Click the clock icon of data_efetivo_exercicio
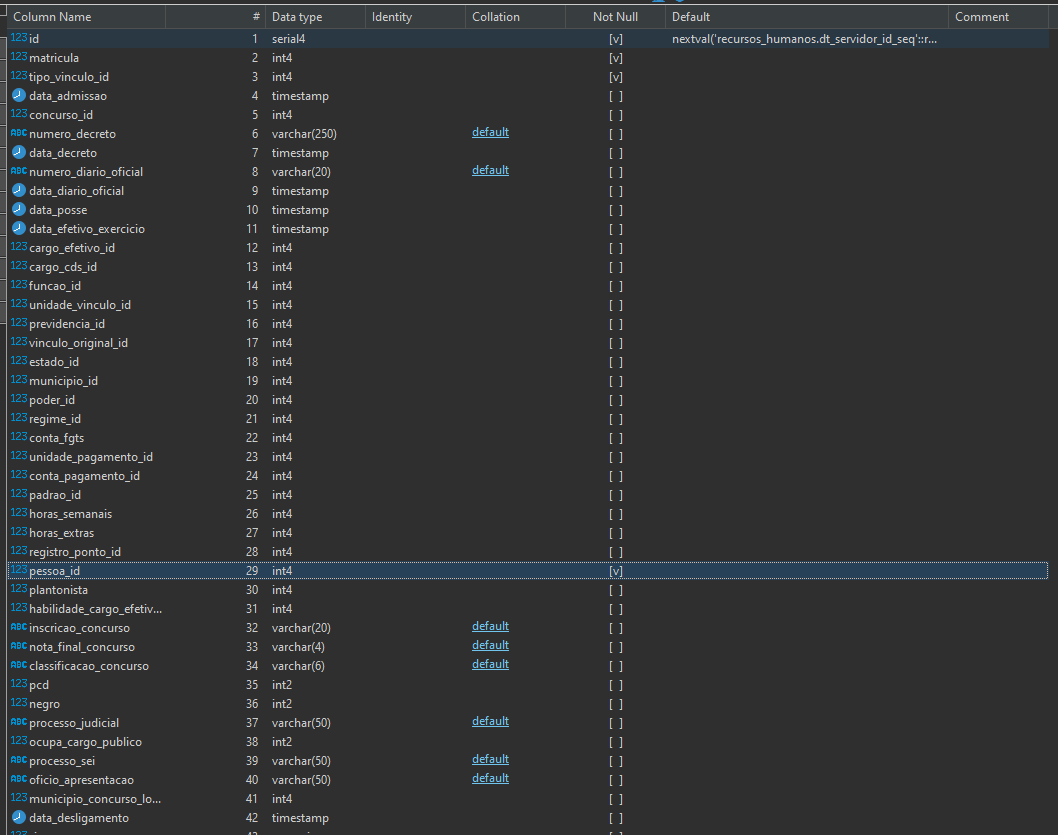This screenshot has height=835, width=1058. click(x=19, y=228)
